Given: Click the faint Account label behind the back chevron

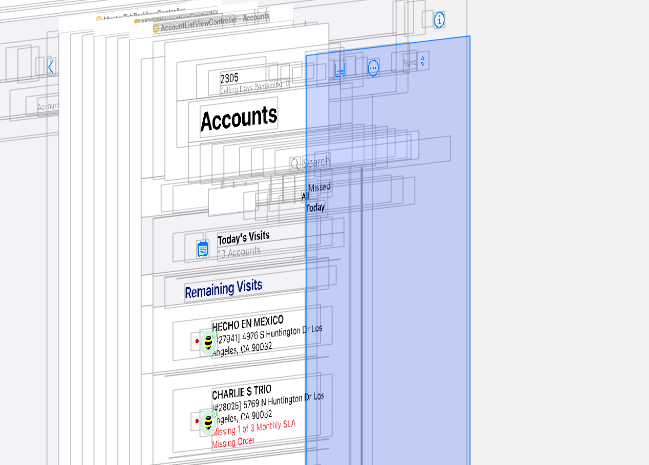Looking at the screenshot, I should [x=48, y=106].
